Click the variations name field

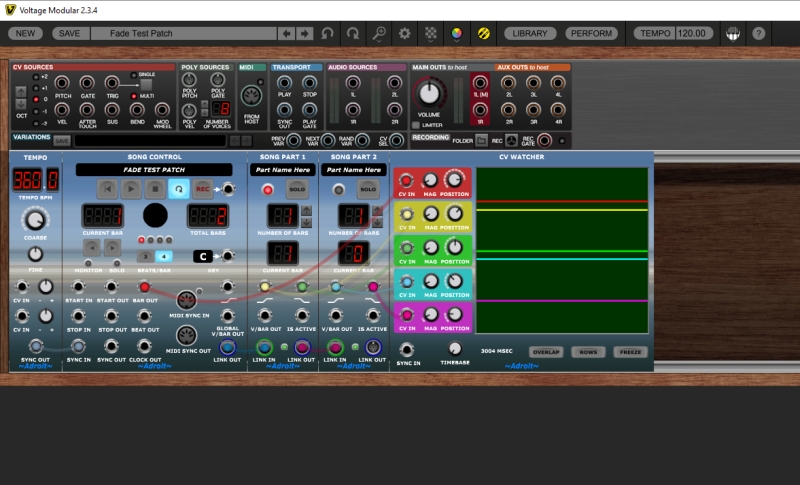point(151,141)
